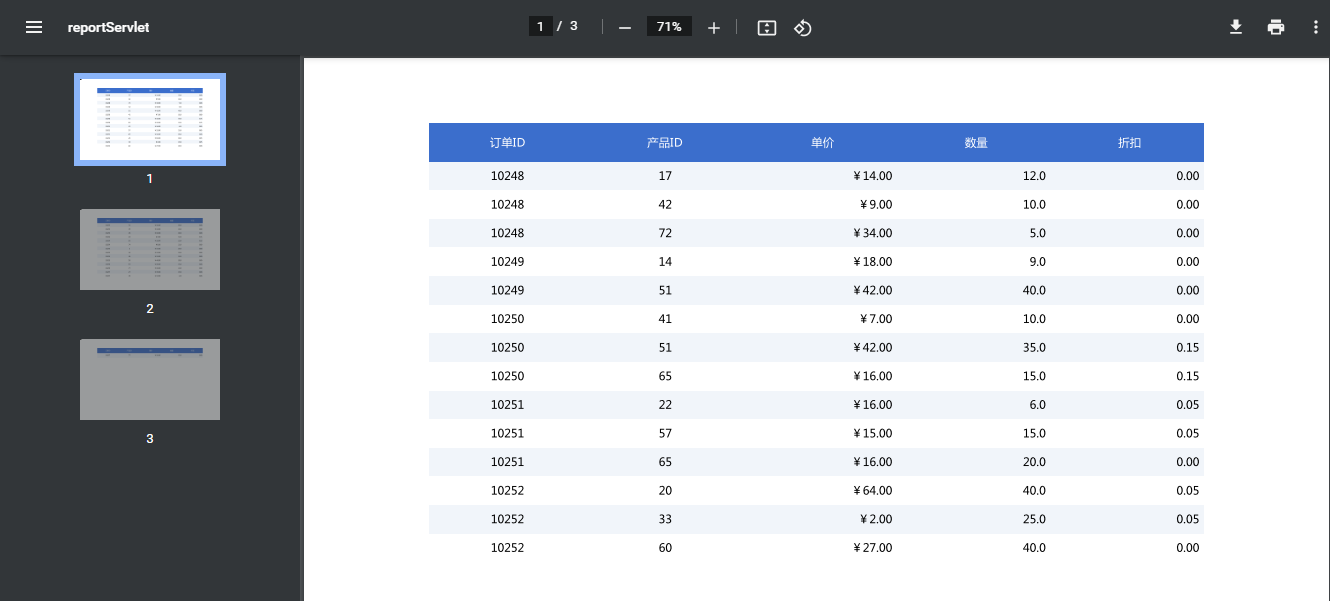Viewport: 1330px width, 601px height.
Task: Click the 订单ID column header
Action: [507, 143]
